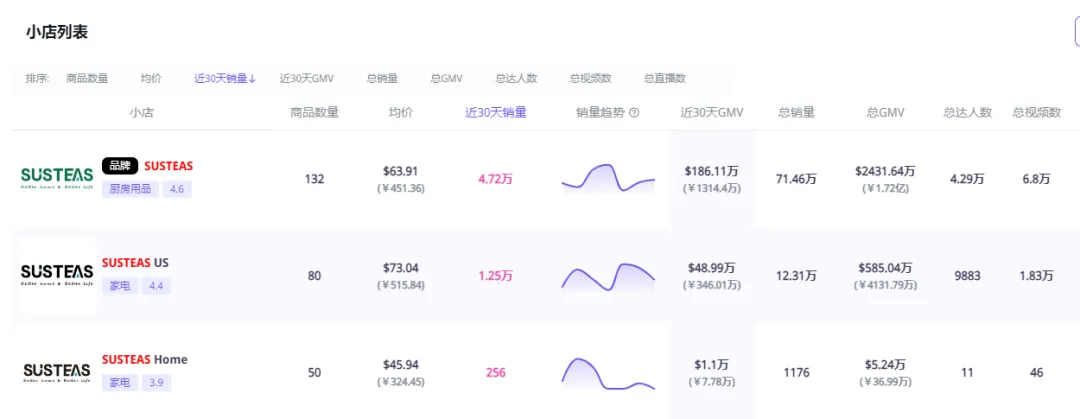
Task: Select the 1.25万 sales value
Action: pyautogui.click(x=496, y=276)
